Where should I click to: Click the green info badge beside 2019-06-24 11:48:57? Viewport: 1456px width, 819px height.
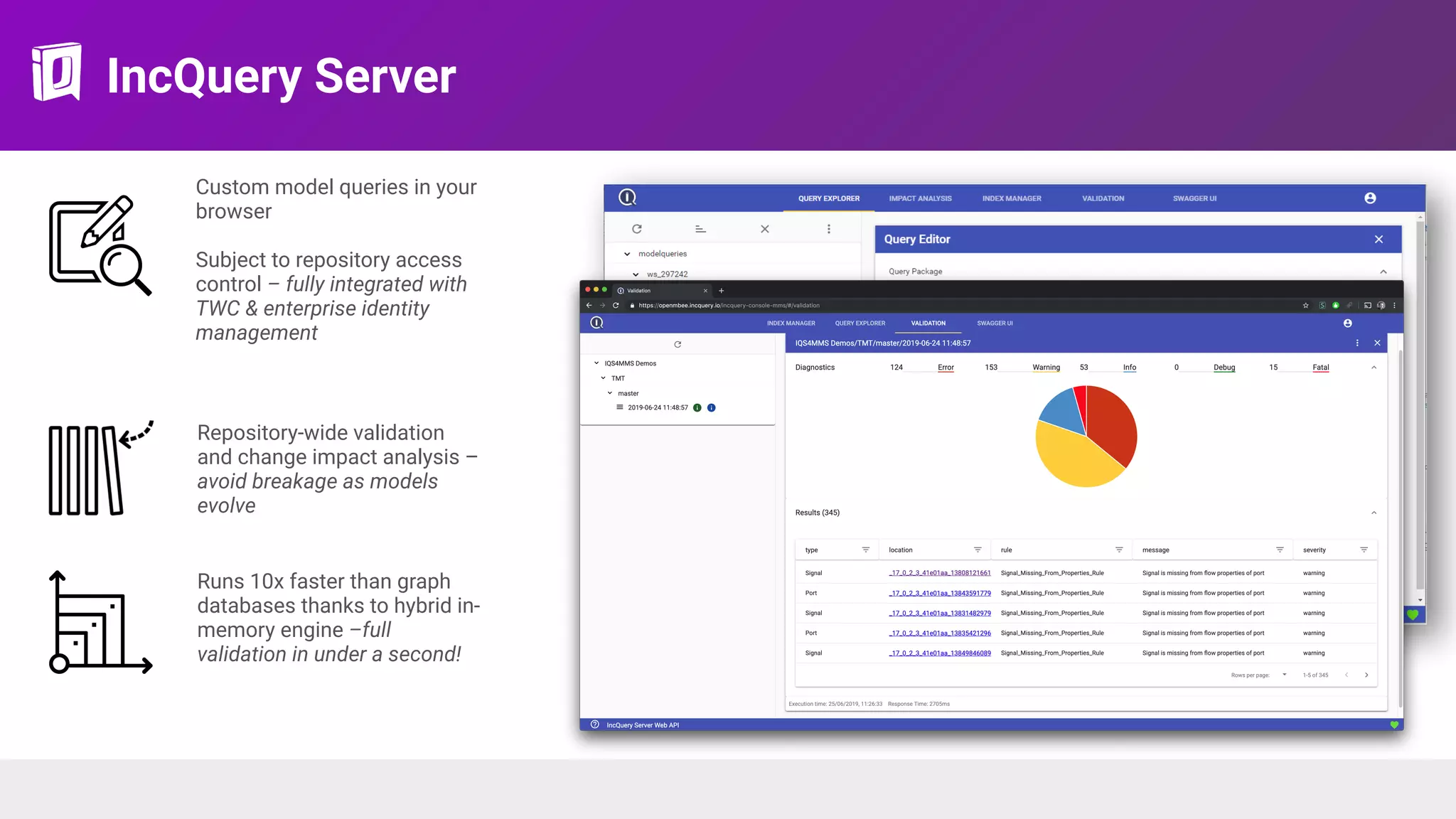[x=697, y=407]
